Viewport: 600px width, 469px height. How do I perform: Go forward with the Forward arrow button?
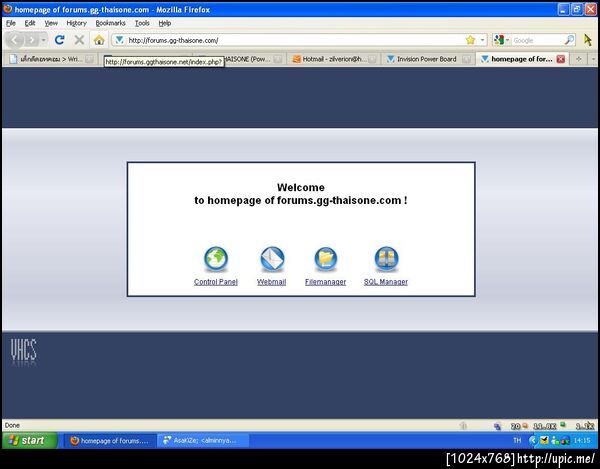32,40
